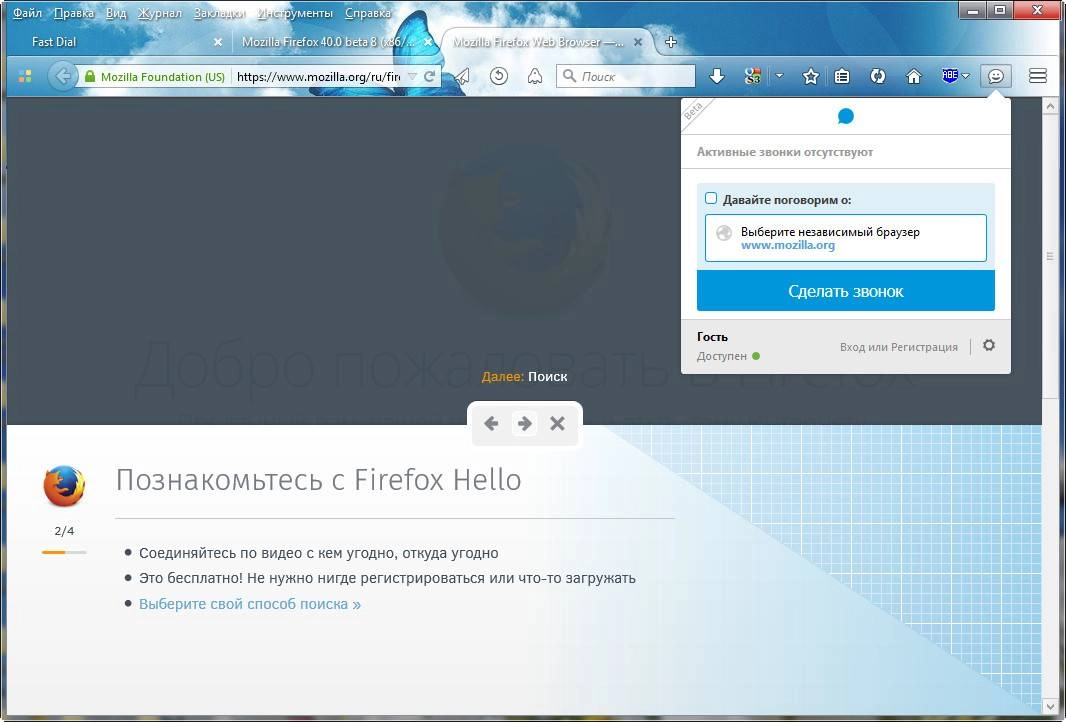This screenshot has width=1066, height=722.
Task: Click the Google search extension icon
Action: pyautogui.click(x=752, y=76)
